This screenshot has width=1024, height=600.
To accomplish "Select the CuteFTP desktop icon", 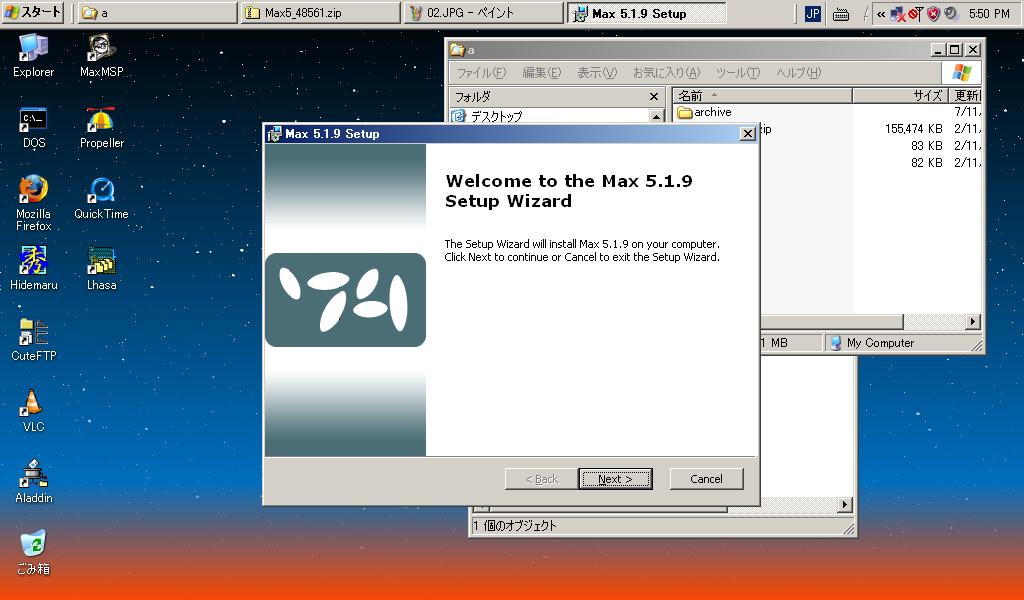I will coord(33,339).
